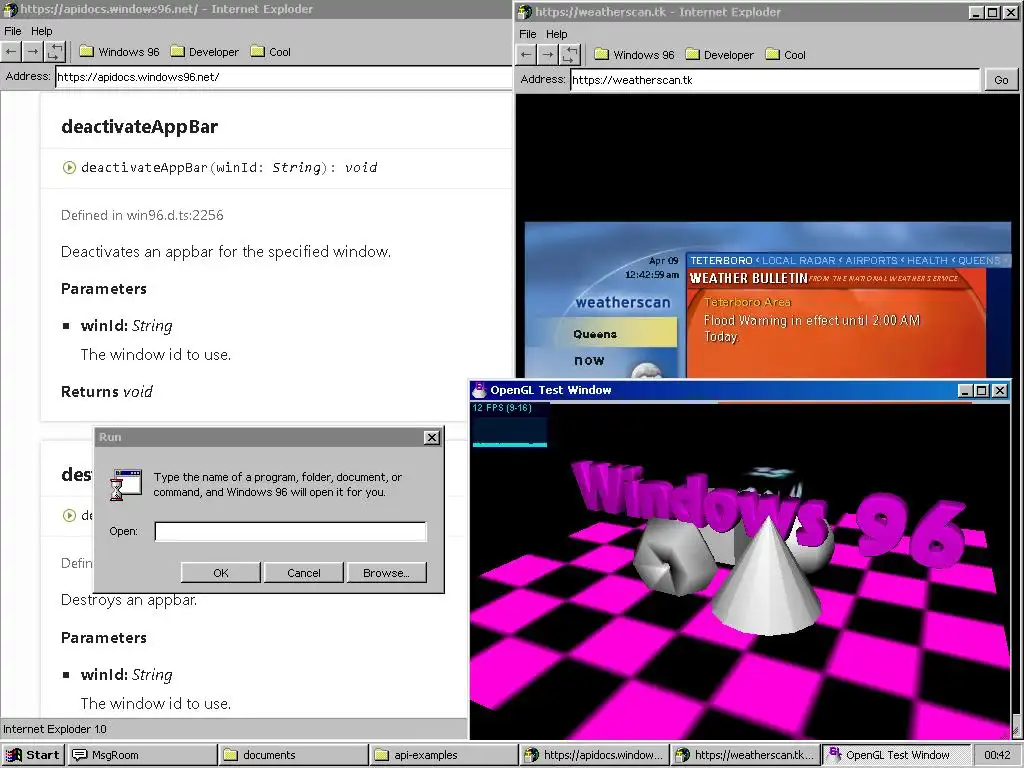Switch to apidocs.windows96 taskbar item
The width and height of the screenshot is (1024, 768).
tap(594, 755)
